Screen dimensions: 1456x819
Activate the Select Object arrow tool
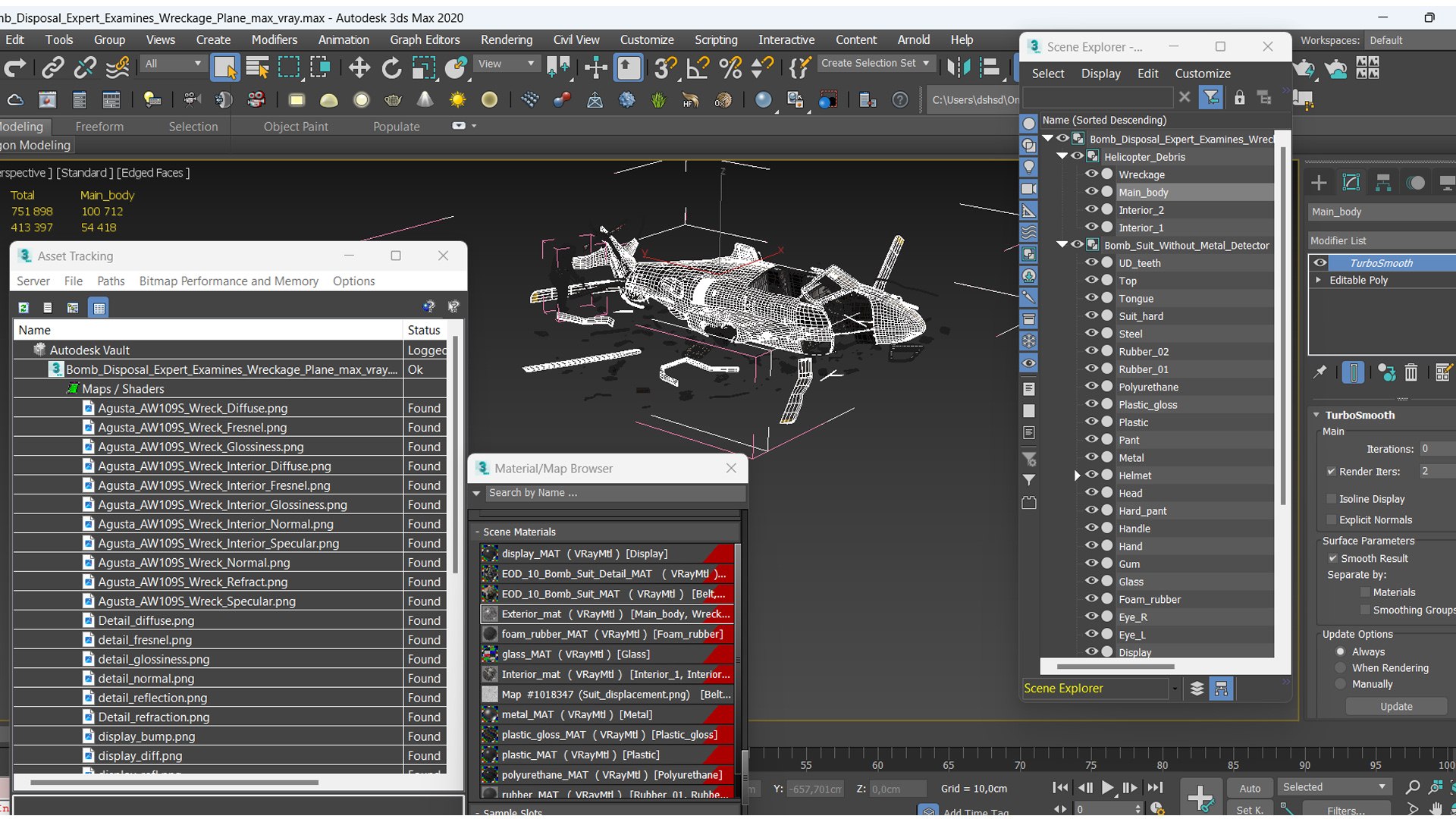(x=225, y=68)
